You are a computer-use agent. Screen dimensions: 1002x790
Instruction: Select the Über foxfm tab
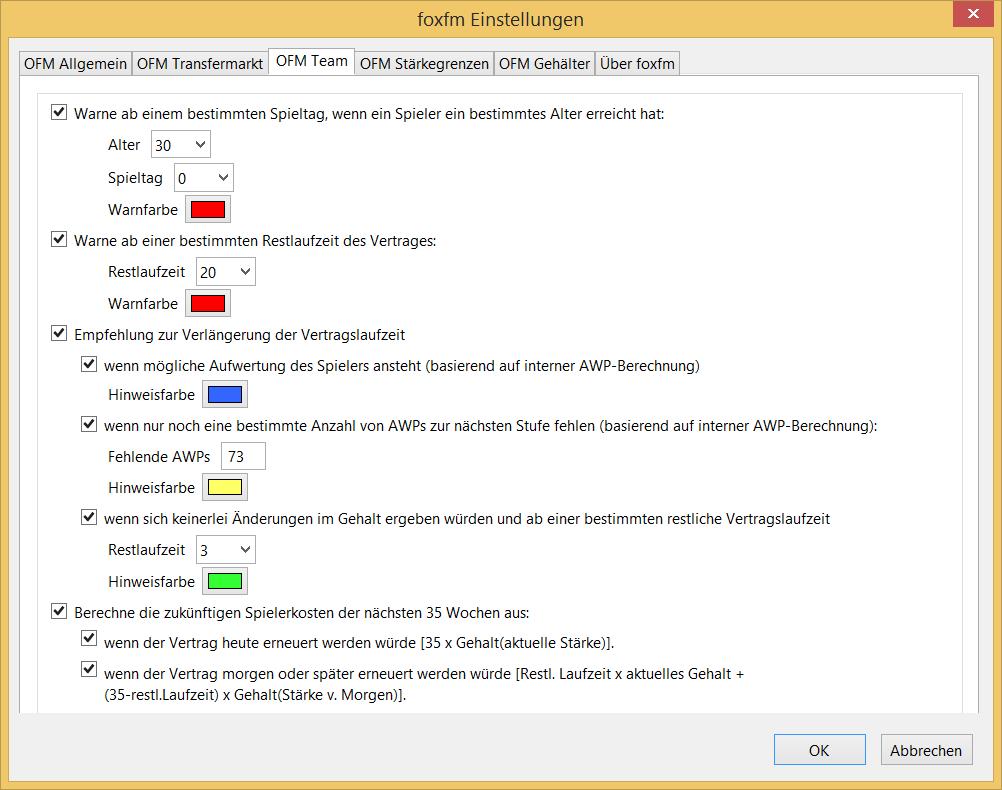(x=637, y=62)
